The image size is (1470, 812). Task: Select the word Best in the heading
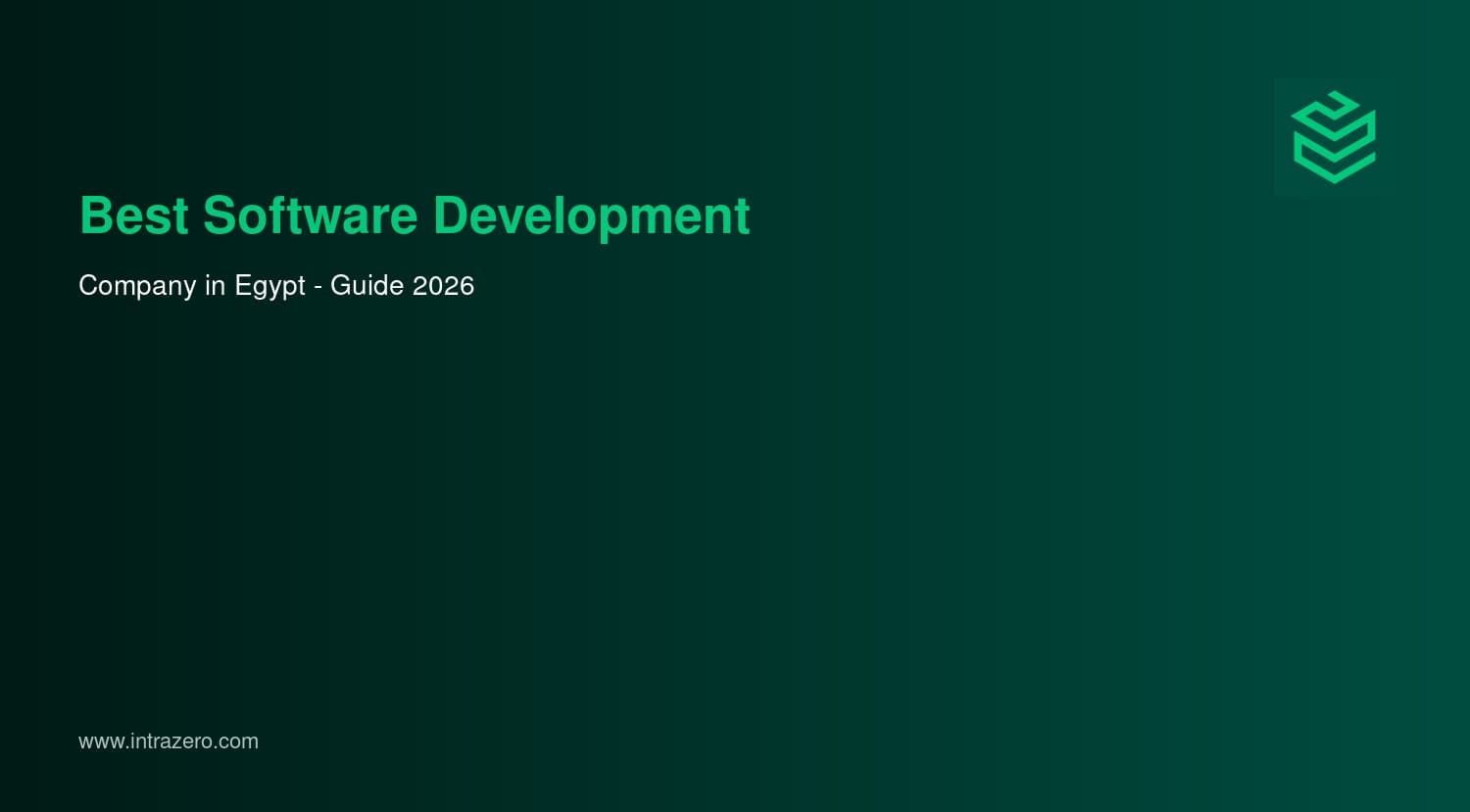coord(132,215)
